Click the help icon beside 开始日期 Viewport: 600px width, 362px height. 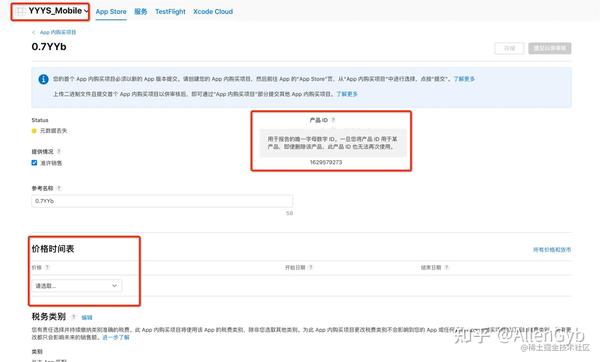click(x=310, y=267)
